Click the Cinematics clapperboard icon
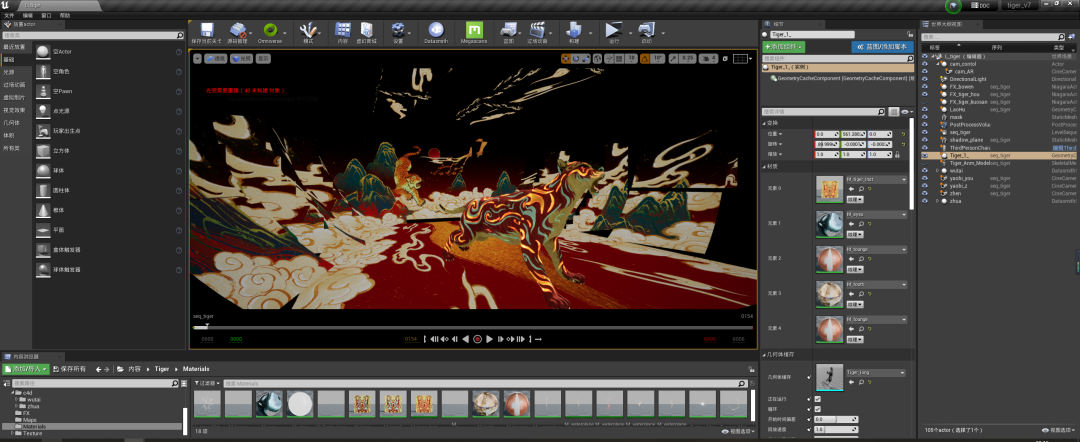 coord(537,30)
